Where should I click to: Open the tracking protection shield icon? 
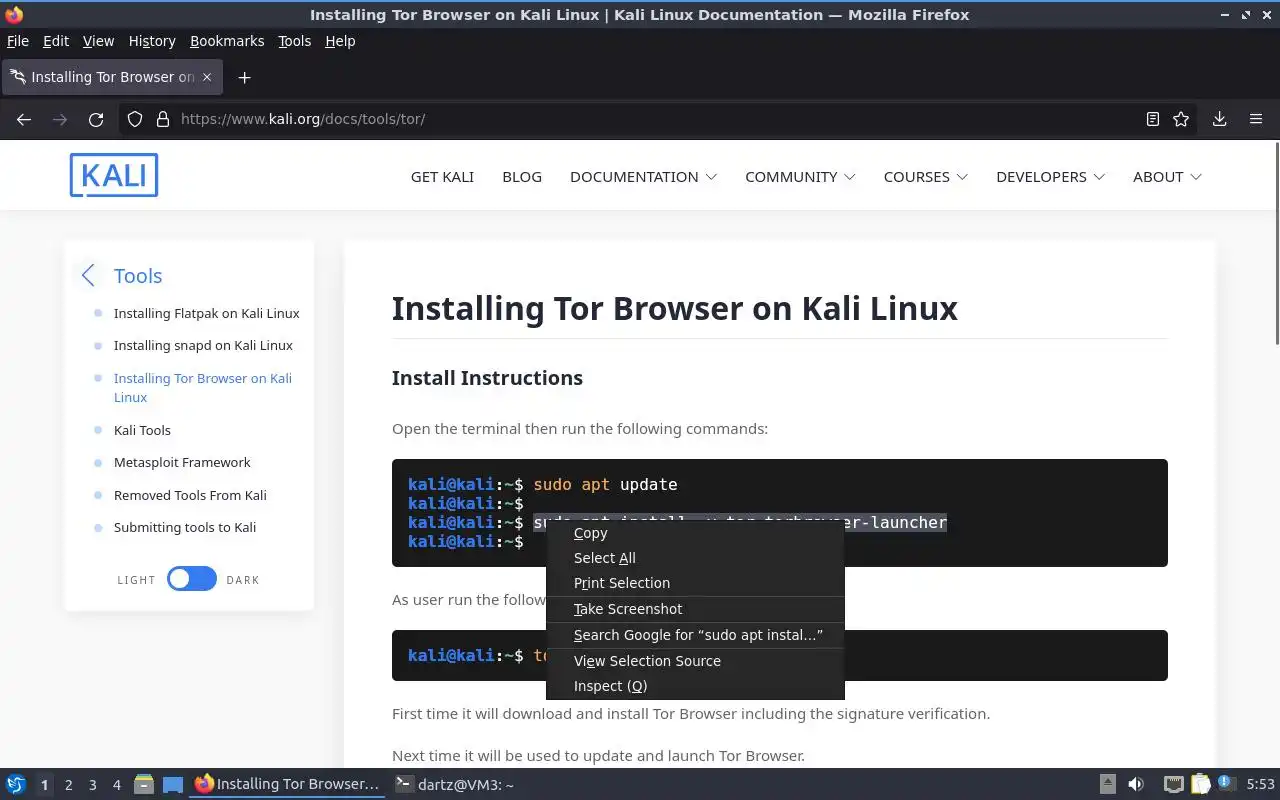[135, 119]
